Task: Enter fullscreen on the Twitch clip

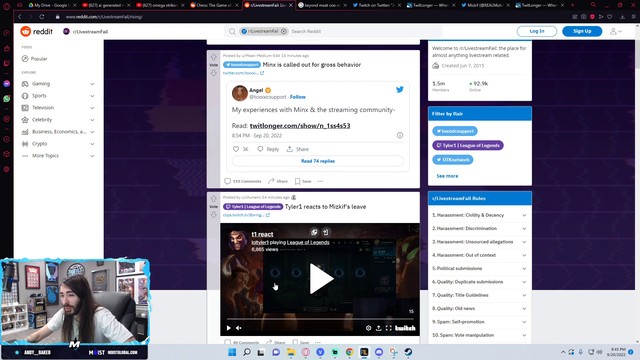Action: click(x=389, y=328)
